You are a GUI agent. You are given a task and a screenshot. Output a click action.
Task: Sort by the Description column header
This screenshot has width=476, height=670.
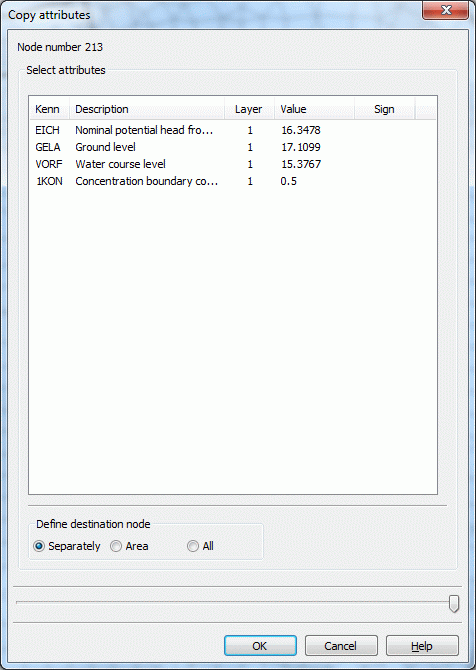[147, 109]
